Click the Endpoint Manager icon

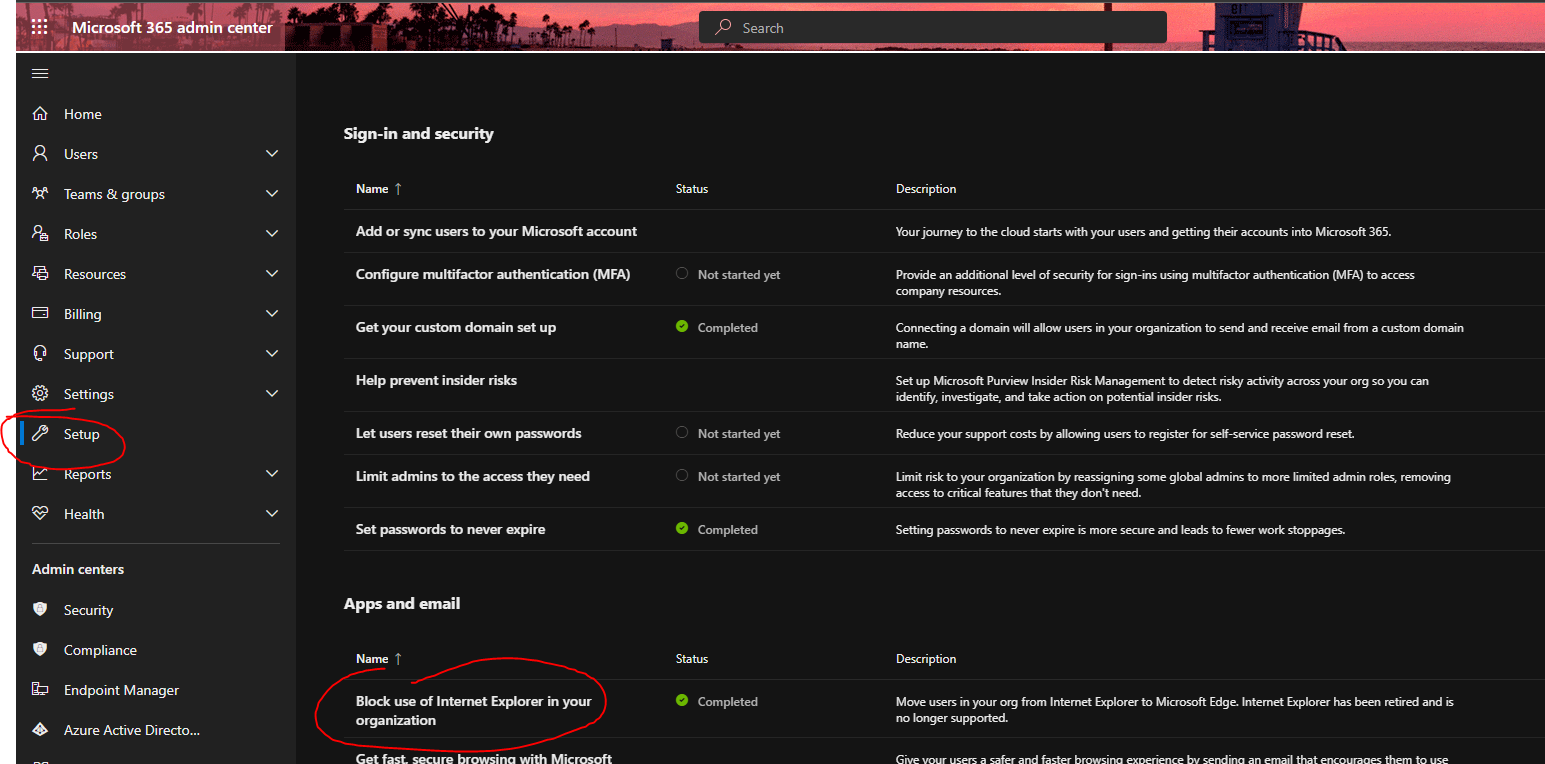[x=40, y=689]
